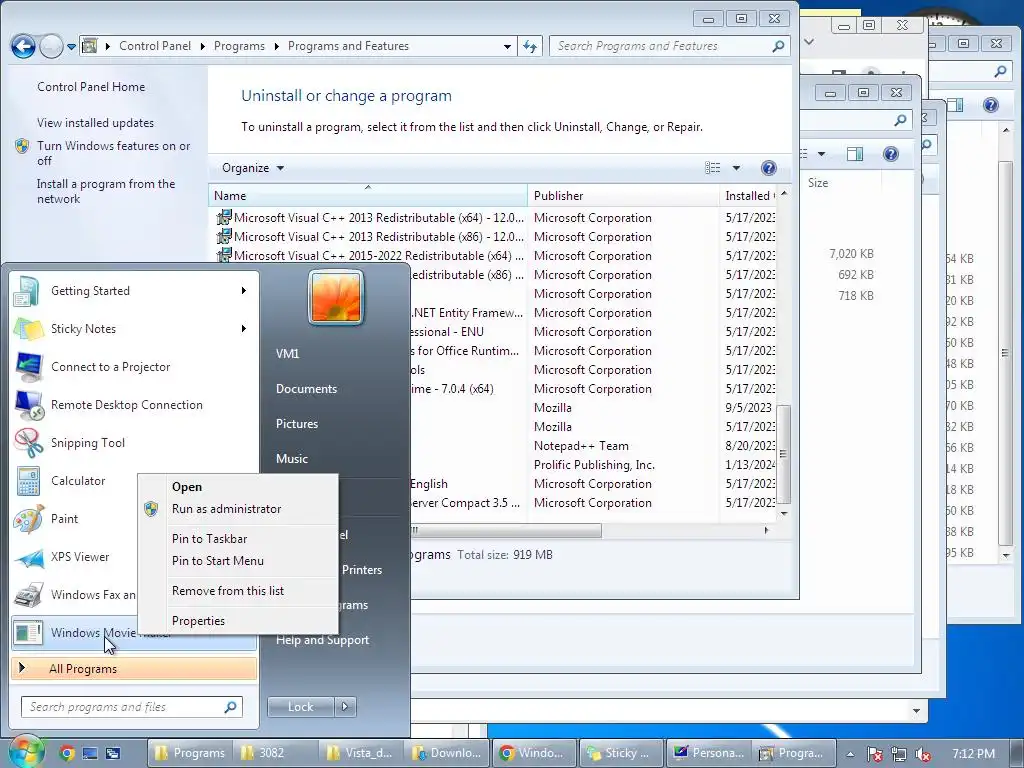Image resolution: width=1024 pixels, height=768 pixels.
Task: Open Help and Support
Action: click(x=322, y=640)
